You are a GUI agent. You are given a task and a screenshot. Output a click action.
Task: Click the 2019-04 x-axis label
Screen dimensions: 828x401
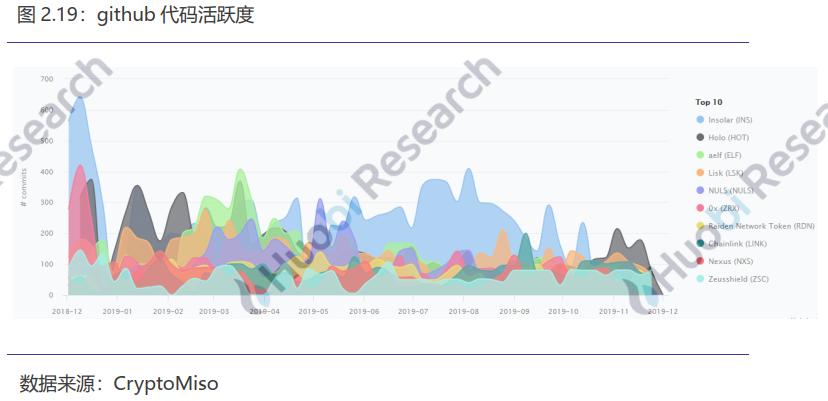tap(264, 312)
